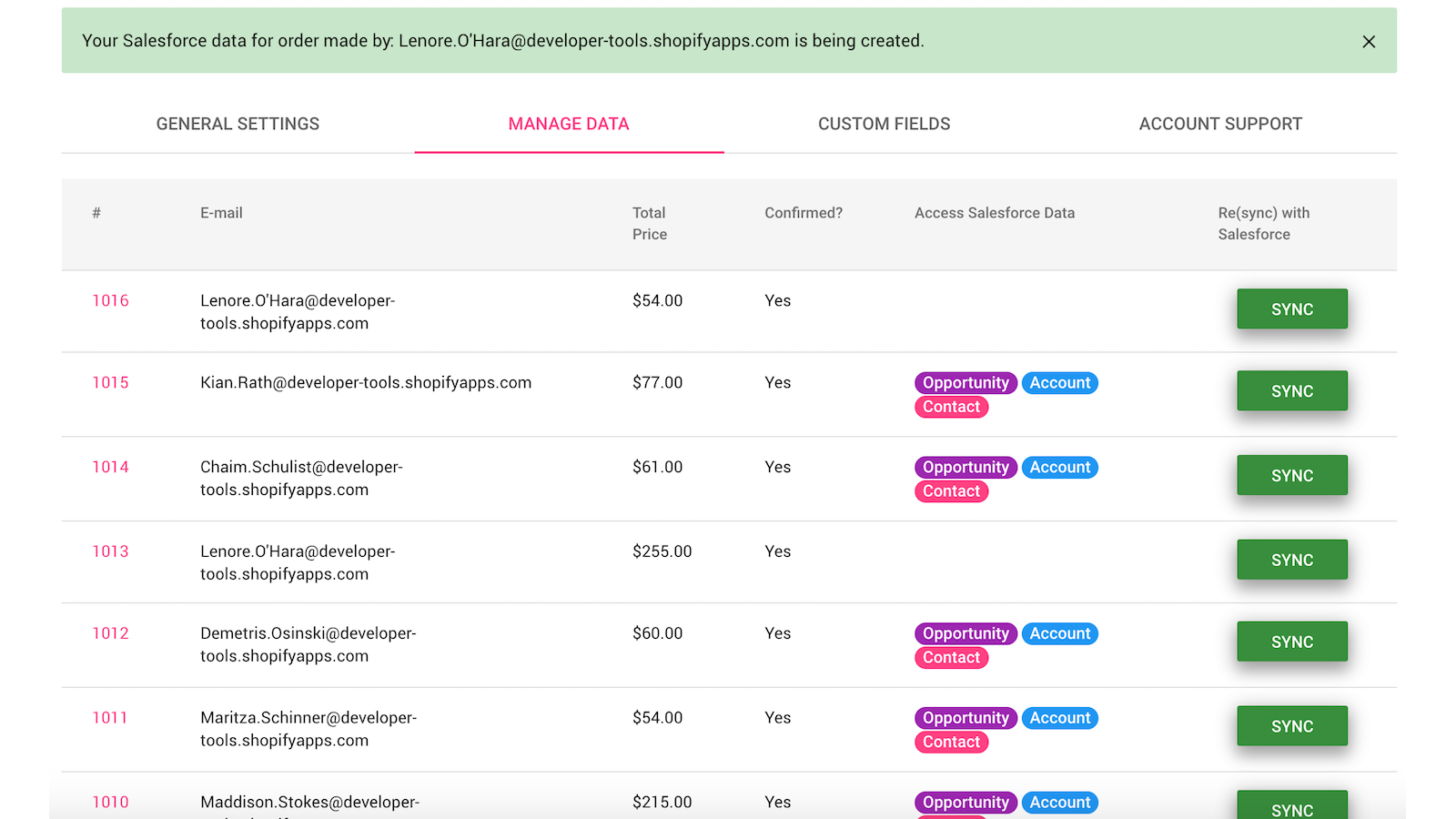The image size is (1456, 819).
Task: View the Account data for order 1014
Action: pyautogui.click(x=1059, y=467)
